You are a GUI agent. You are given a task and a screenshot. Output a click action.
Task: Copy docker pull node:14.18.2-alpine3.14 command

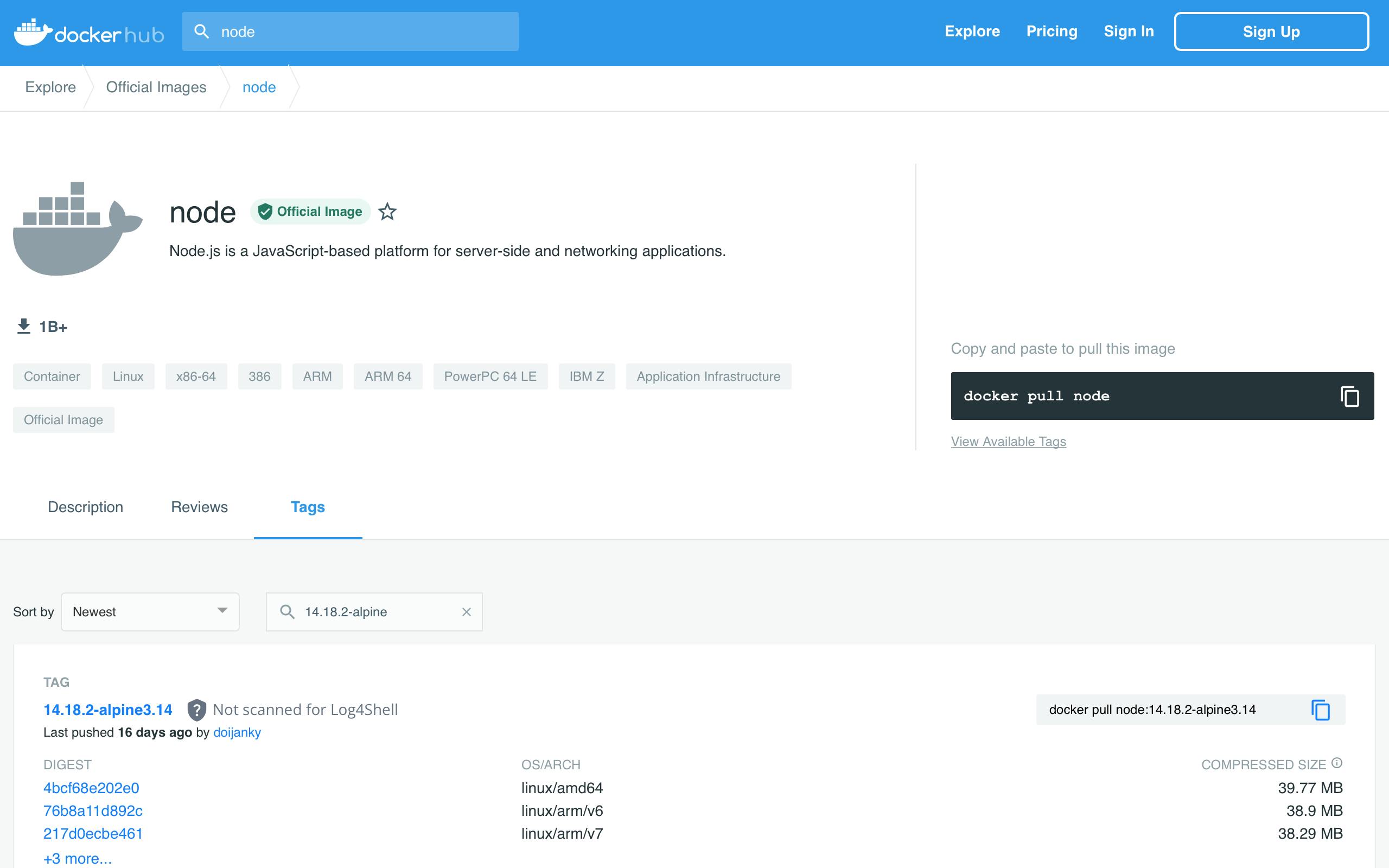point(1320,710)
